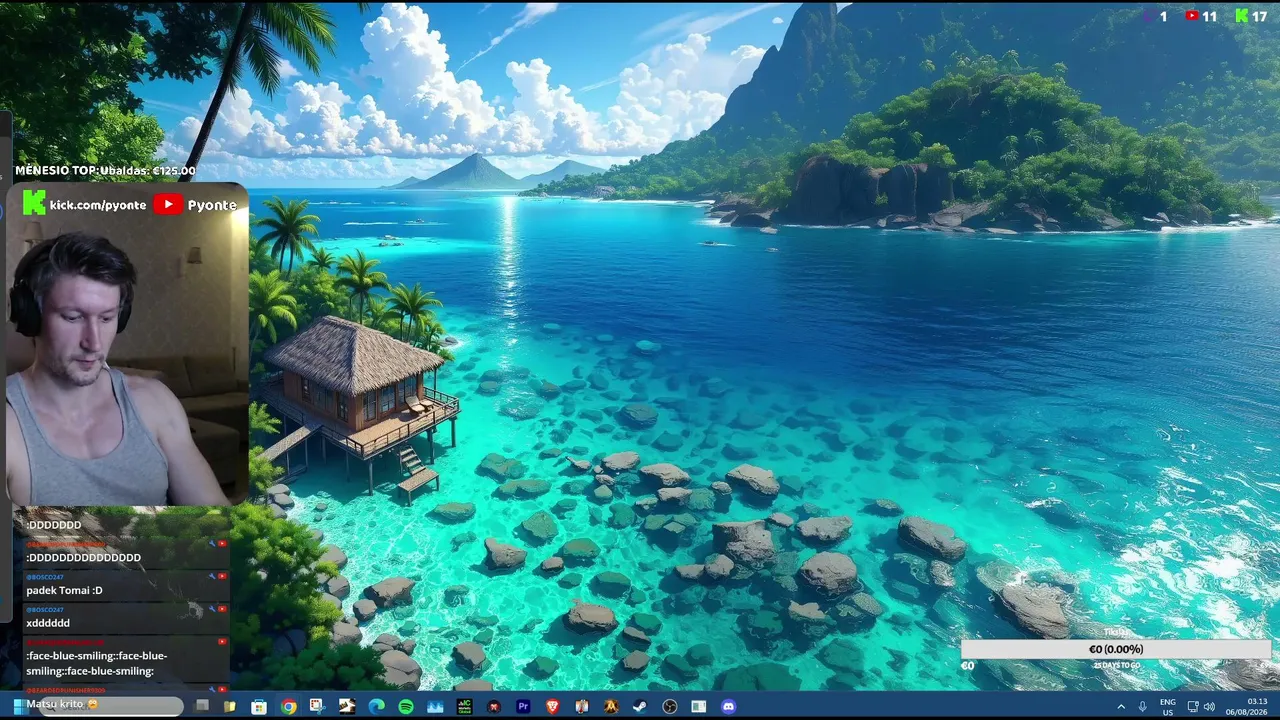
Task: Launch Steam from the taskbar
Action: pyautogui.click(x=640, y=706)
